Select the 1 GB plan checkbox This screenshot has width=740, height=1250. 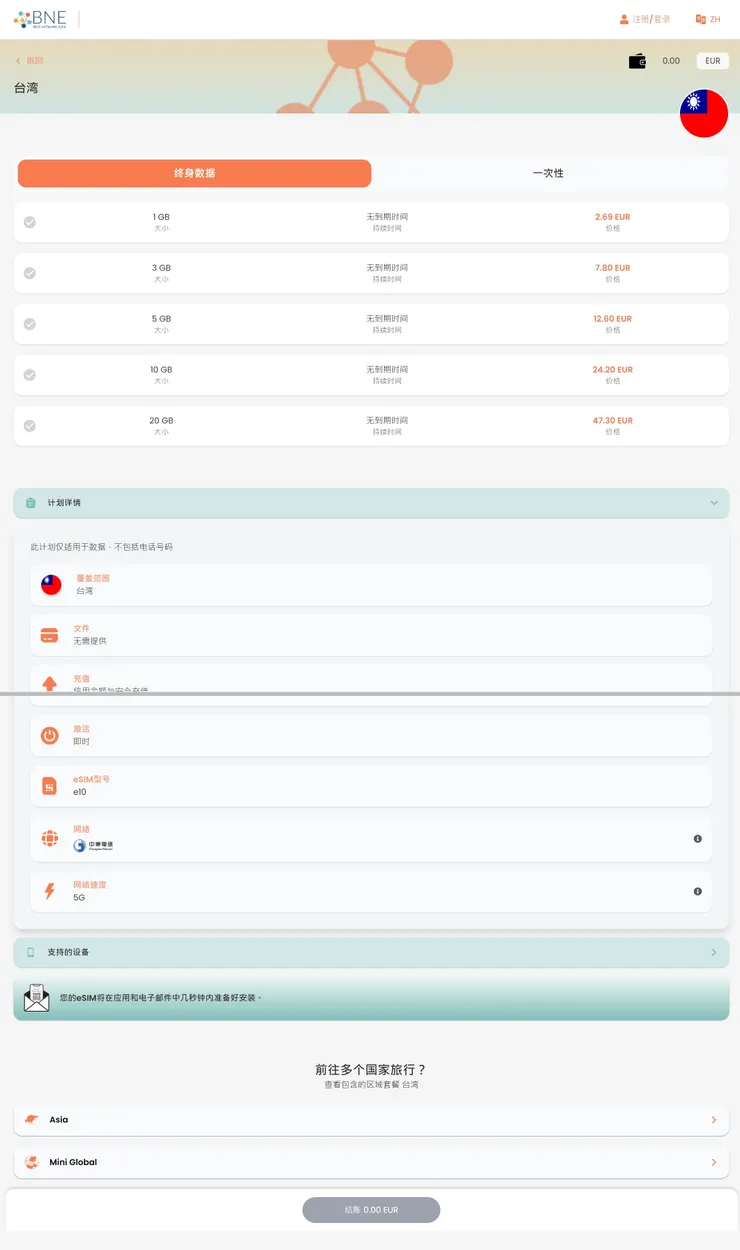coord(30,222)
